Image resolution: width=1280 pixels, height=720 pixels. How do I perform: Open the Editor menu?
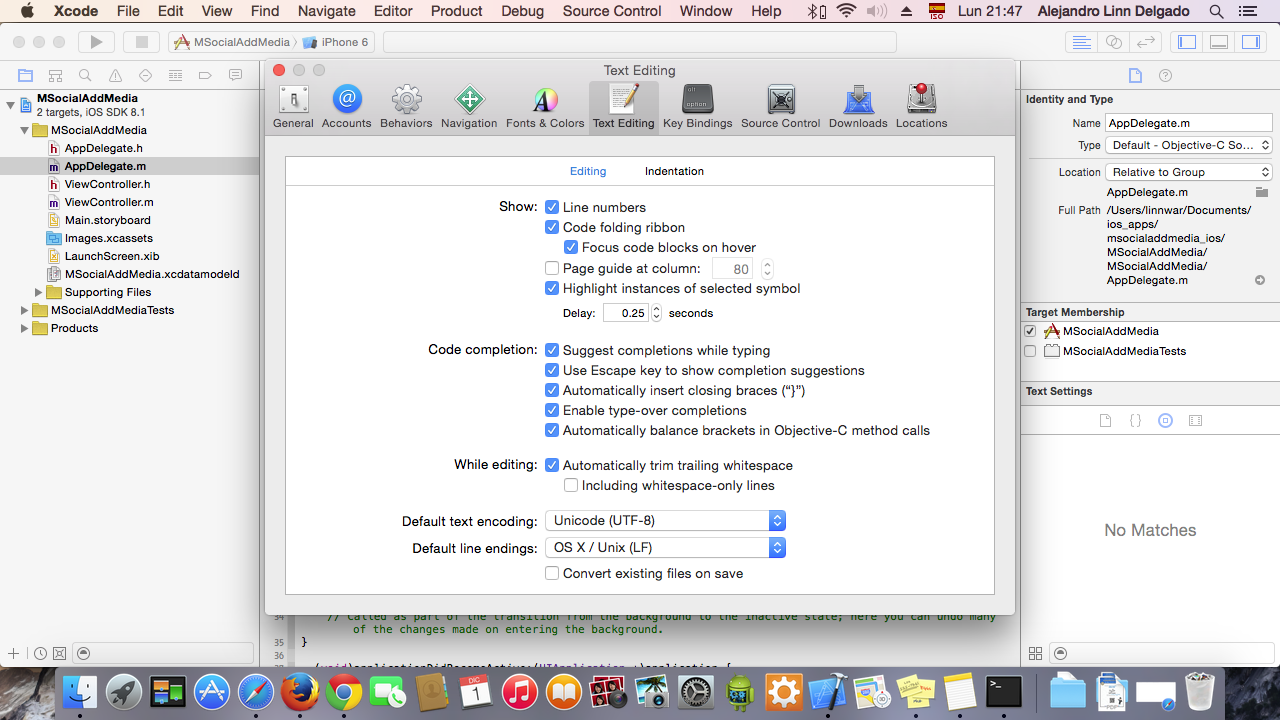point(393,11)
